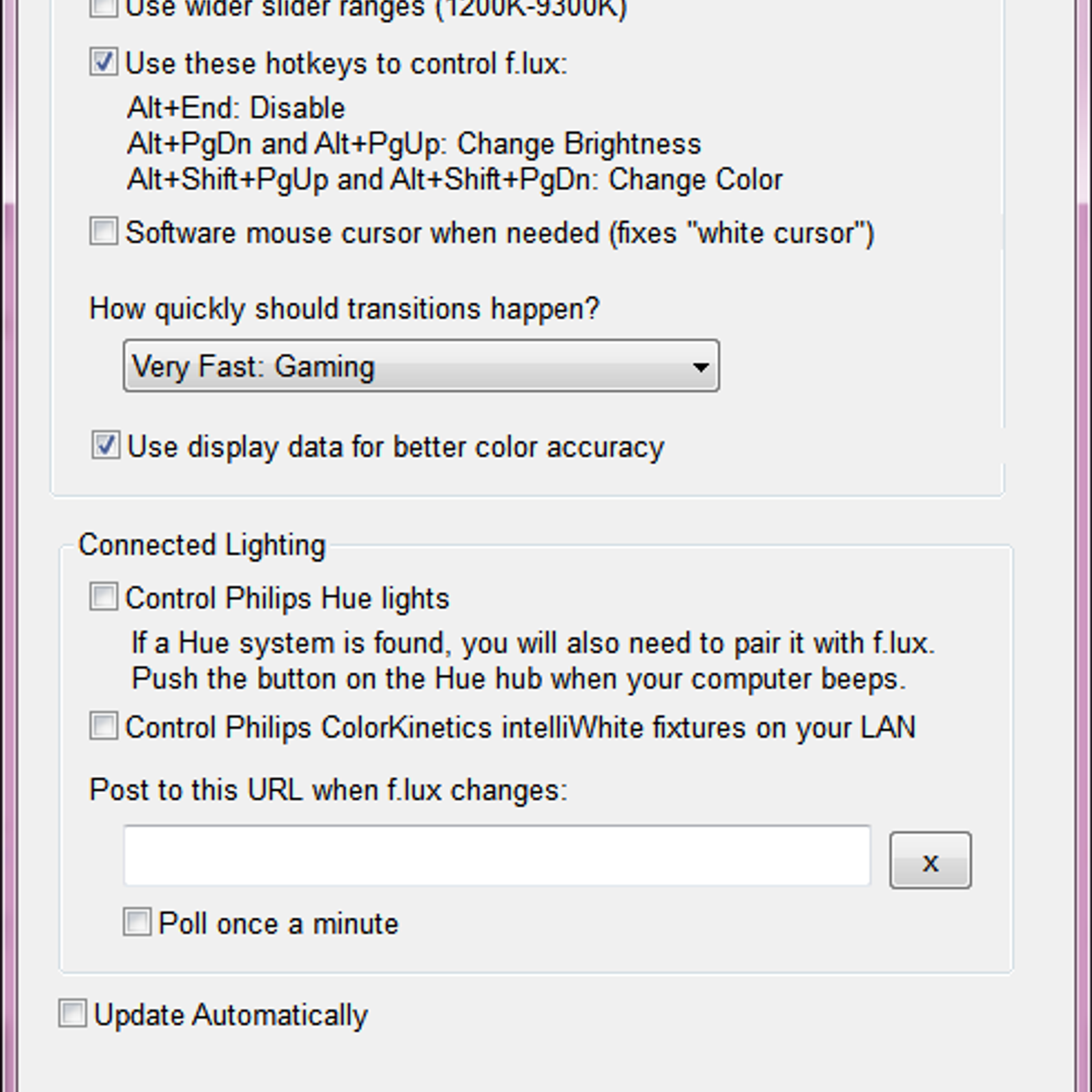The height and width of the screenshot is (1092, 1092).
Task: Click the 'Alt+End: Disable' hotkey line
Action: click(x=236, y=109)
